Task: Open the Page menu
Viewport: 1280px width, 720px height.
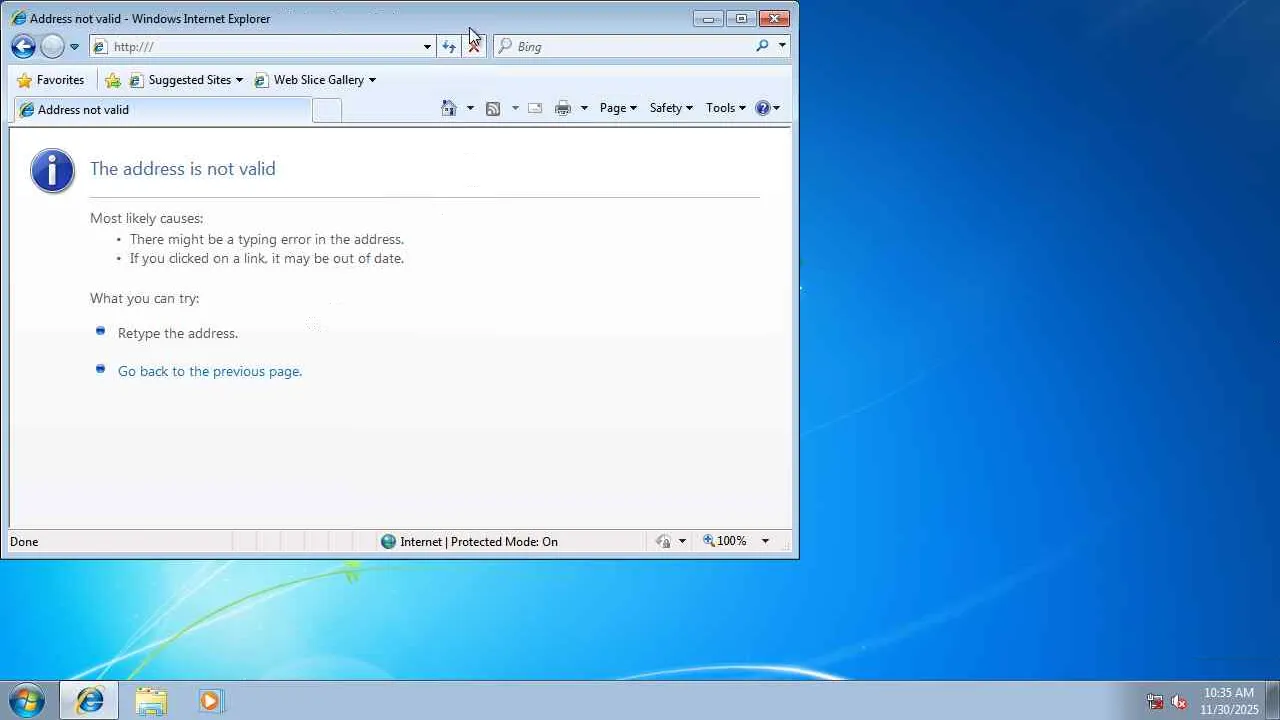Action: pos(618,108)
